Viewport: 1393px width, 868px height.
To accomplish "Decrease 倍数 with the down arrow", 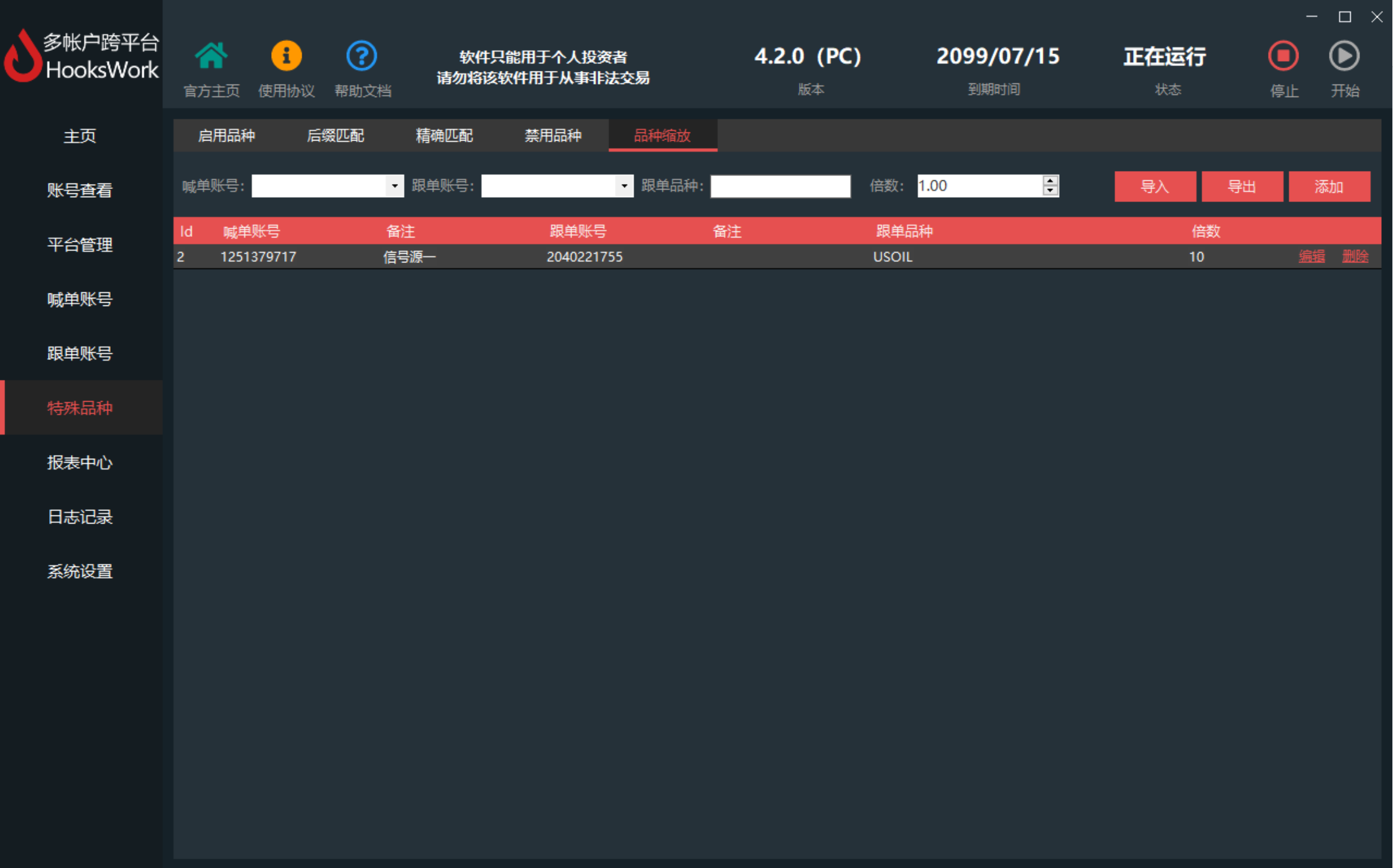I will point(1050,191).
